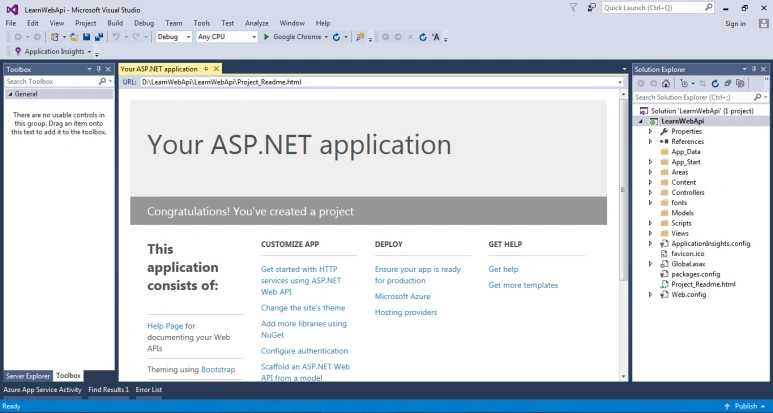Open the Find Results 1 tab
Viewport: 773px width, 413px height.
[108, 390]
